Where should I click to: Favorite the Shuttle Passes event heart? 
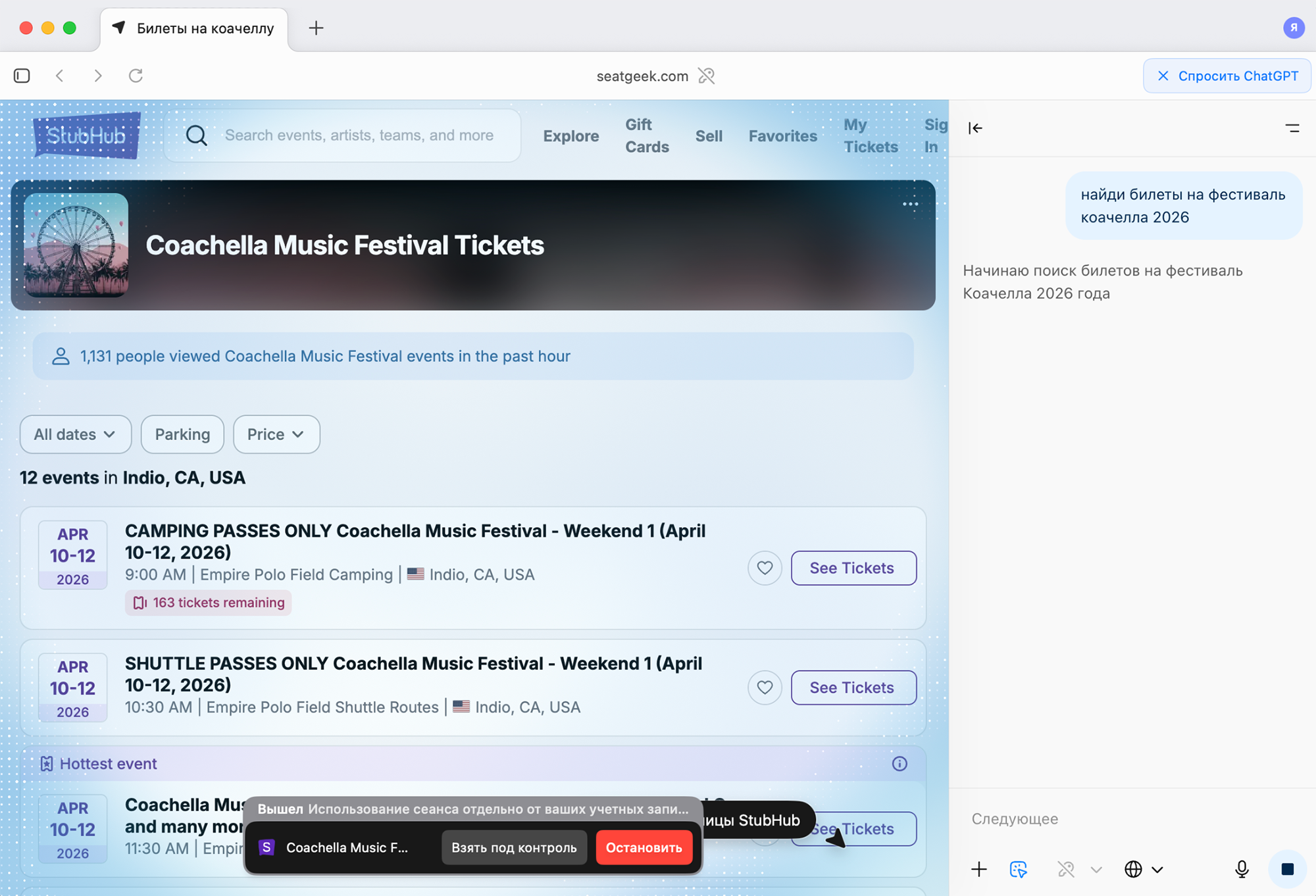[x=764, y=687]
